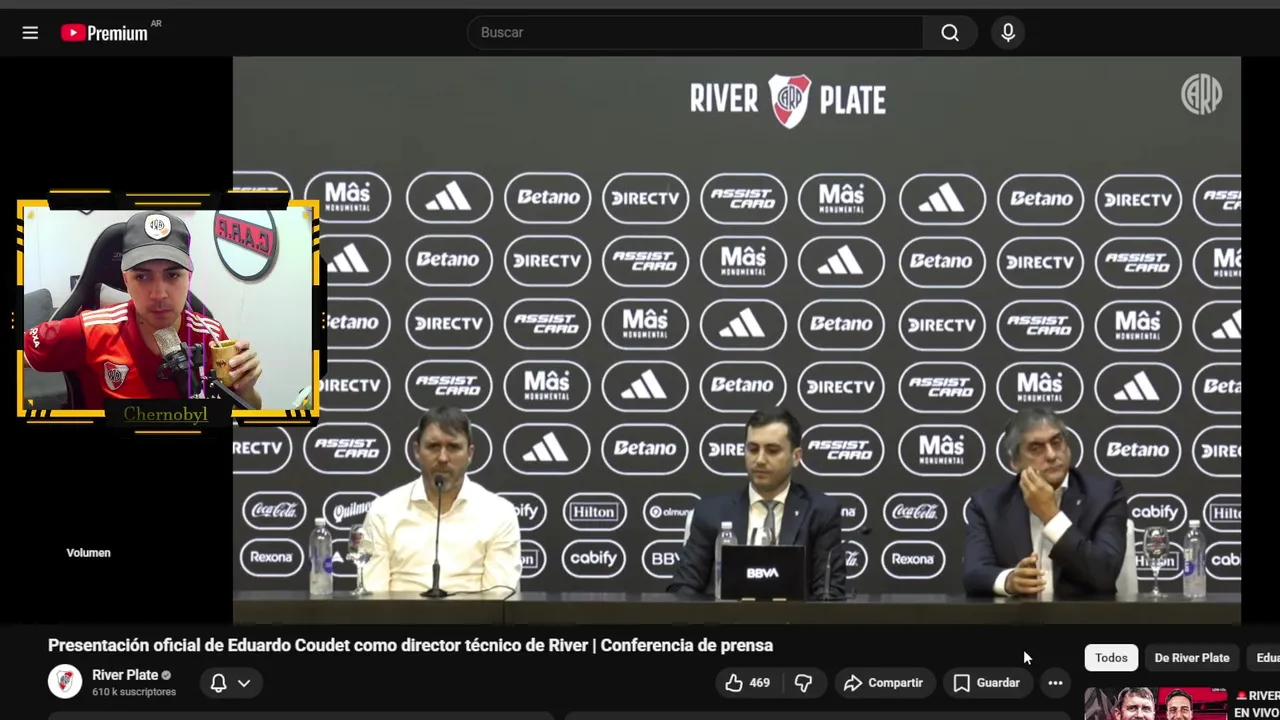Open the RIVER EN VIVO suggested video thumbnail

(1155, 704)
